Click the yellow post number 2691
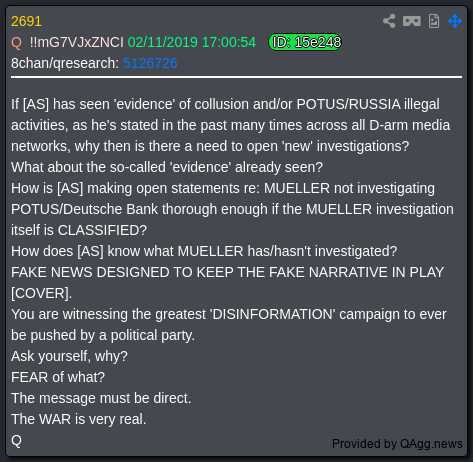Image resolution: width=473 pixels, height=462 pixels. click(26, 22)
